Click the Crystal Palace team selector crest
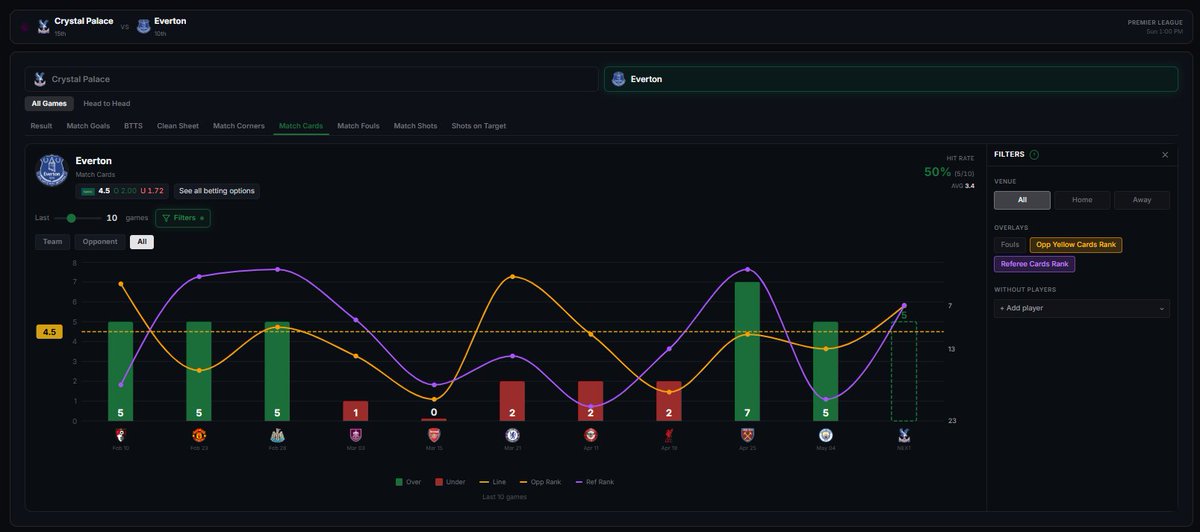The image size is (1200, 532). click(40, 79)
